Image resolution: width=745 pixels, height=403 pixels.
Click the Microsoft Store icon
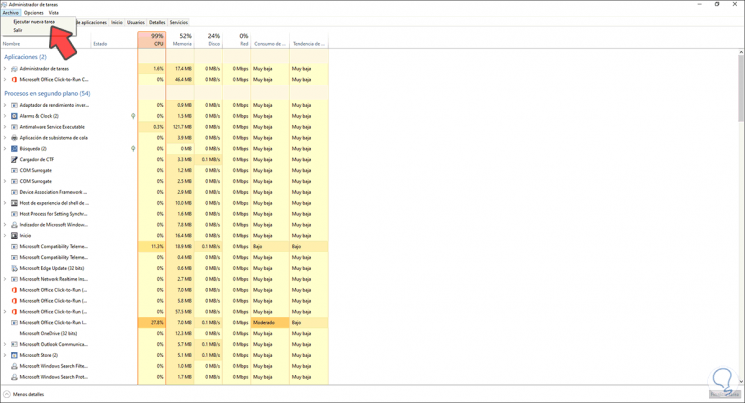tap(14, 355)
